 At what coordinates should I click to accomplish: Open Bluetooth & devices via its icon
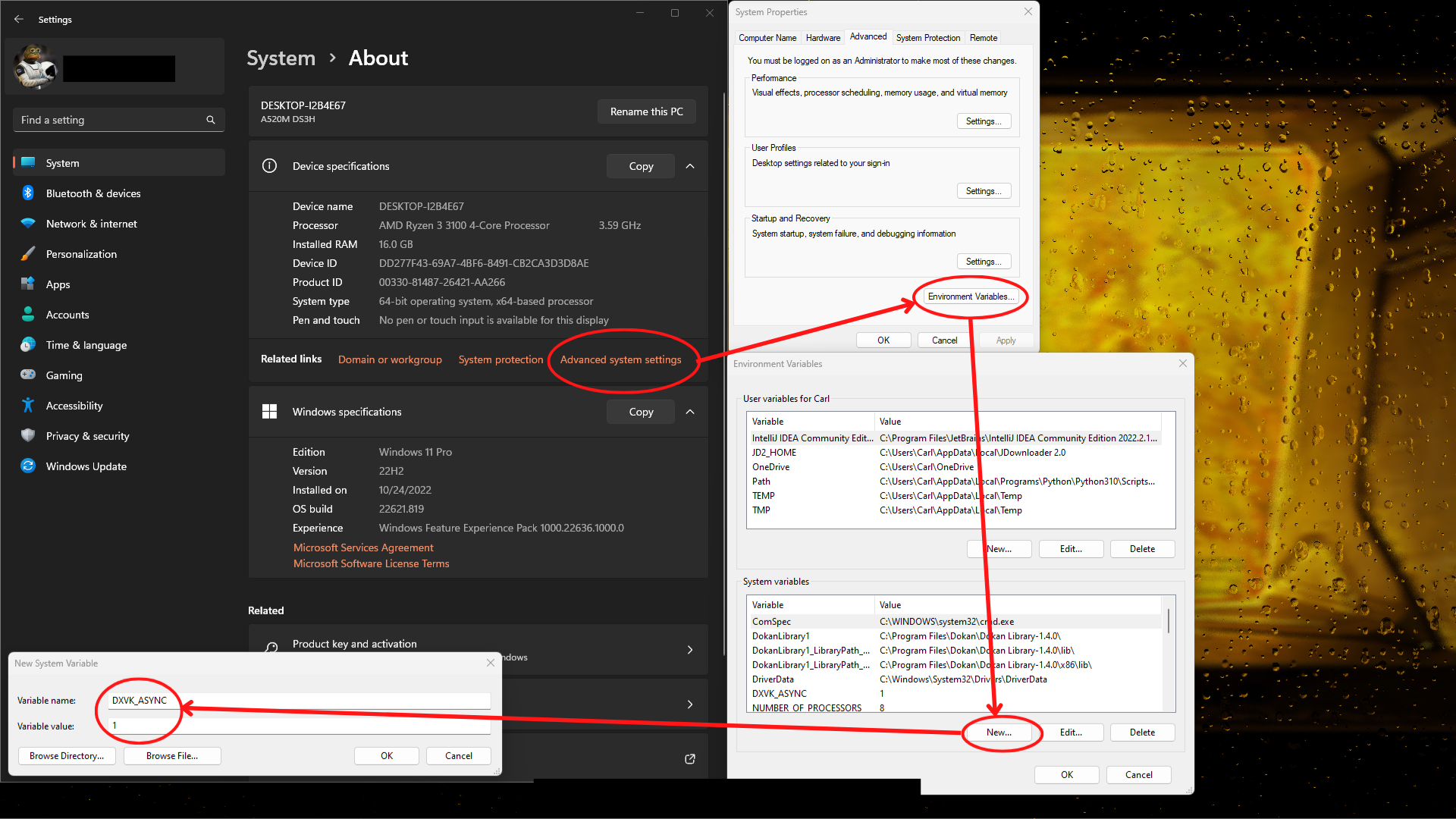click(28, 193)
